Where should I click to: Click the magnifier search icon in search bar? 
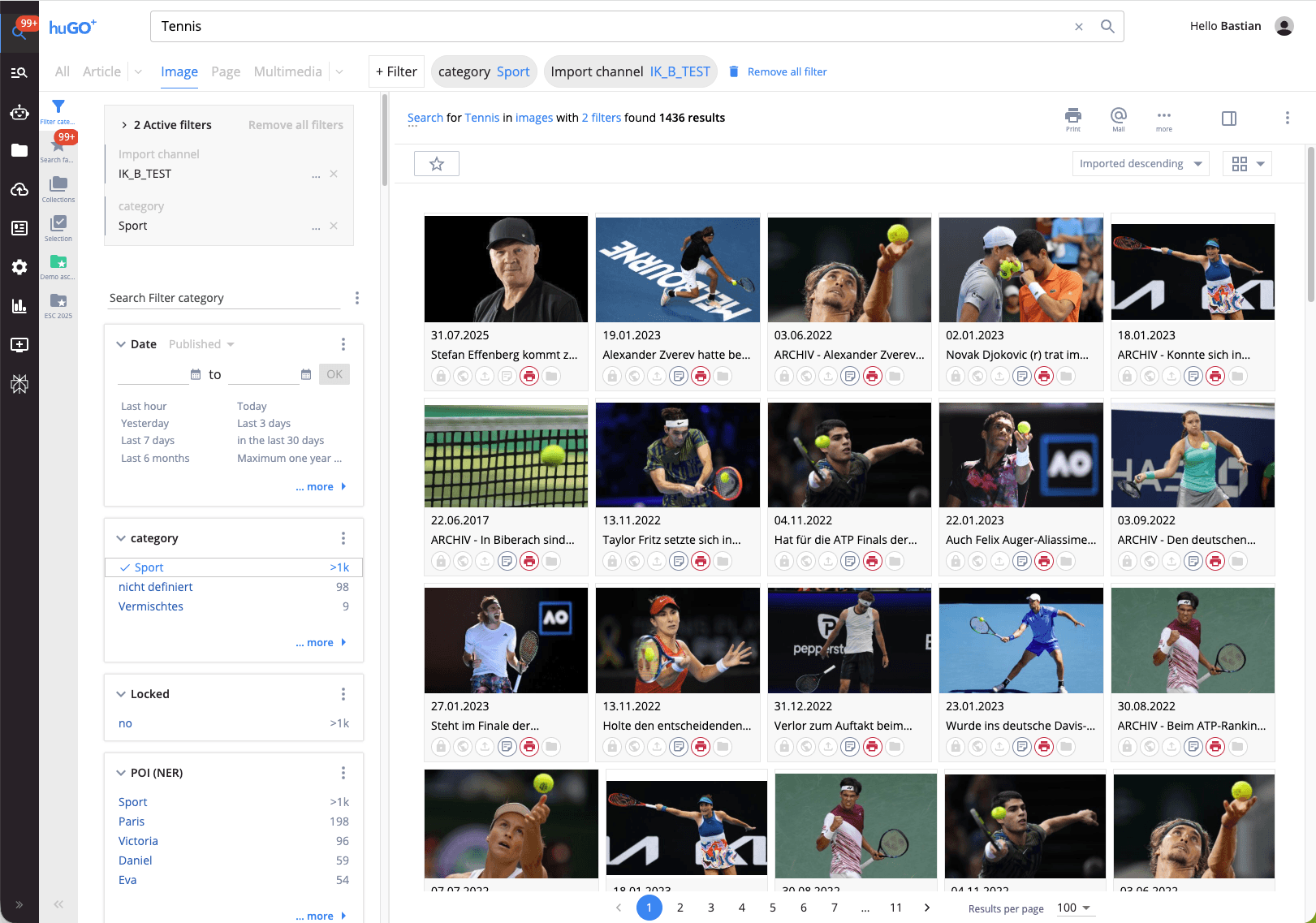click(1107, 26)
